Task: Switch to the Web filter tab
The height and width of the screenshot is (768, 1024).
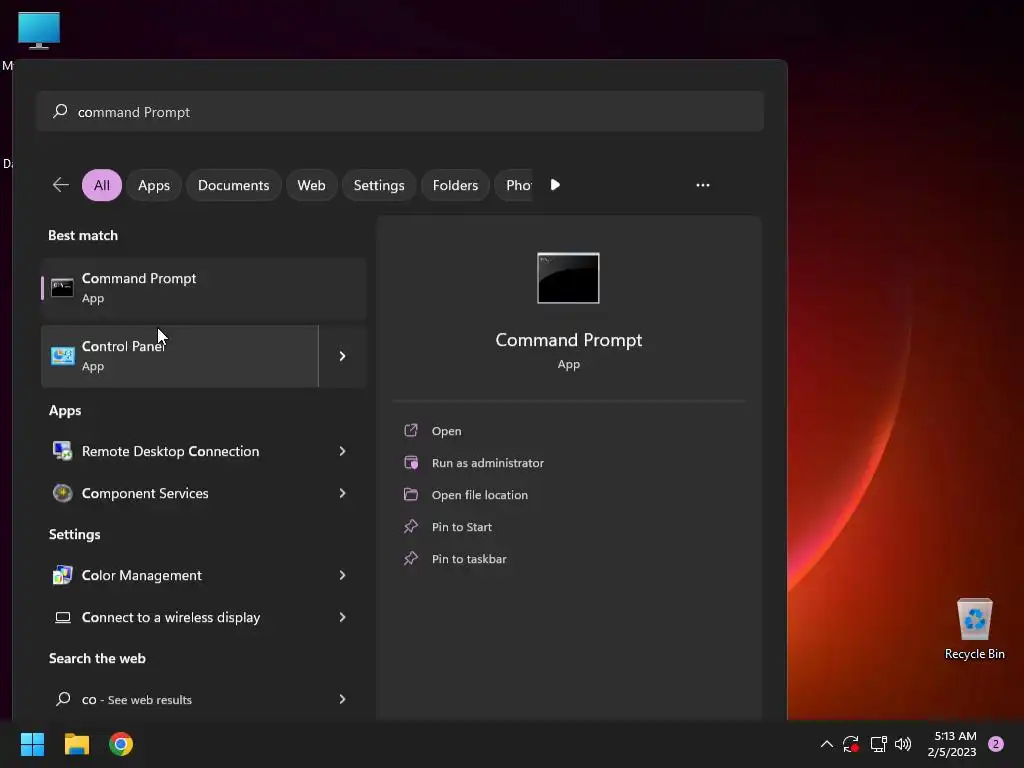Action: (311, 185)
